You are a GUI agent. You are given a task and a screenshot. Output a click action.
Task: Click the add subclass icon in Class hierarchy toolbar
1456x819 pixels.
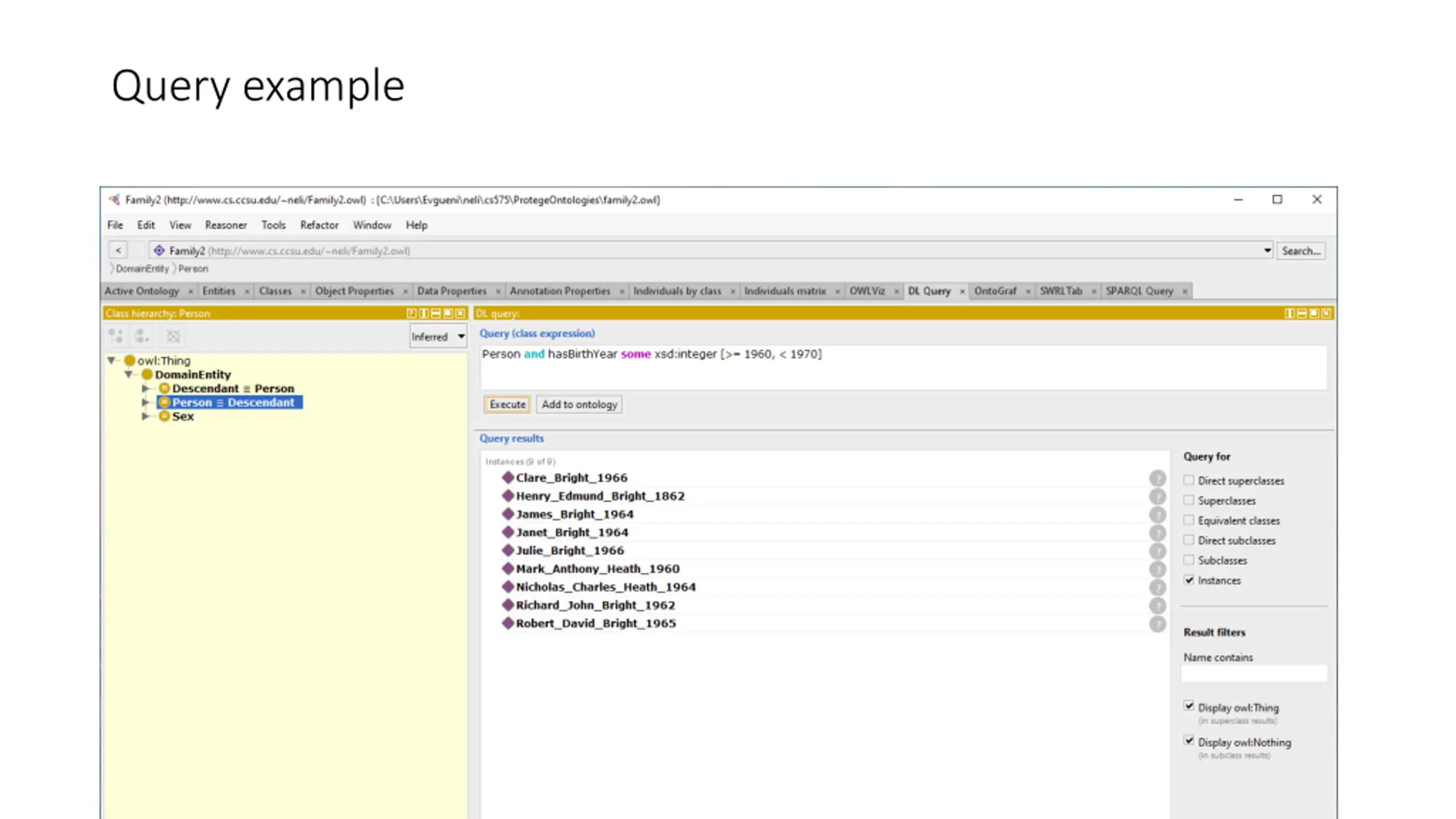coord(116,336)
